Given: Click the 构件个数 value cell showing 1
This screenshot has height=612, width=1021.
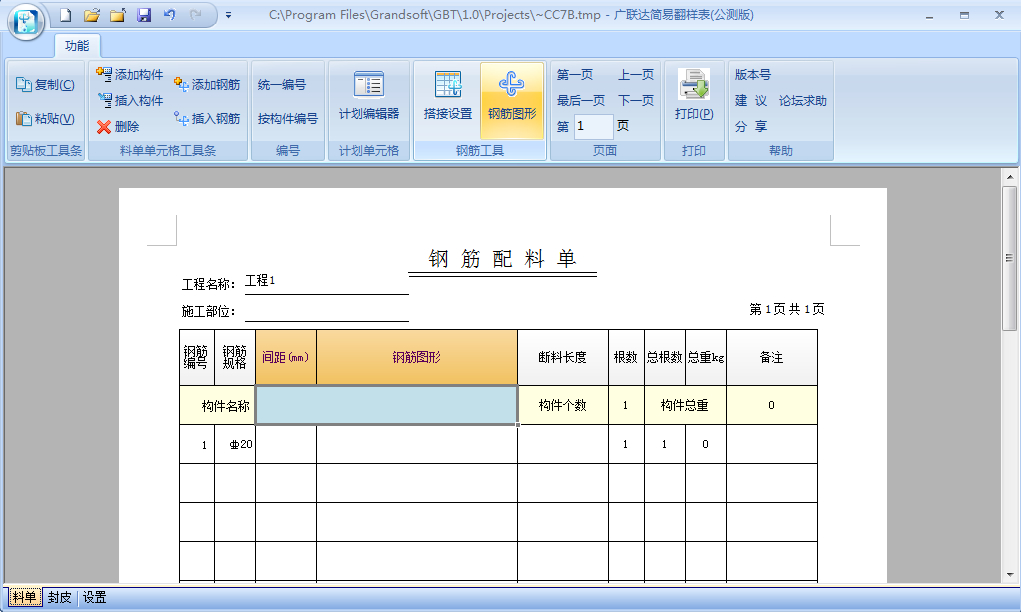Looking at the screenshot, I should (x=626, y=405).
